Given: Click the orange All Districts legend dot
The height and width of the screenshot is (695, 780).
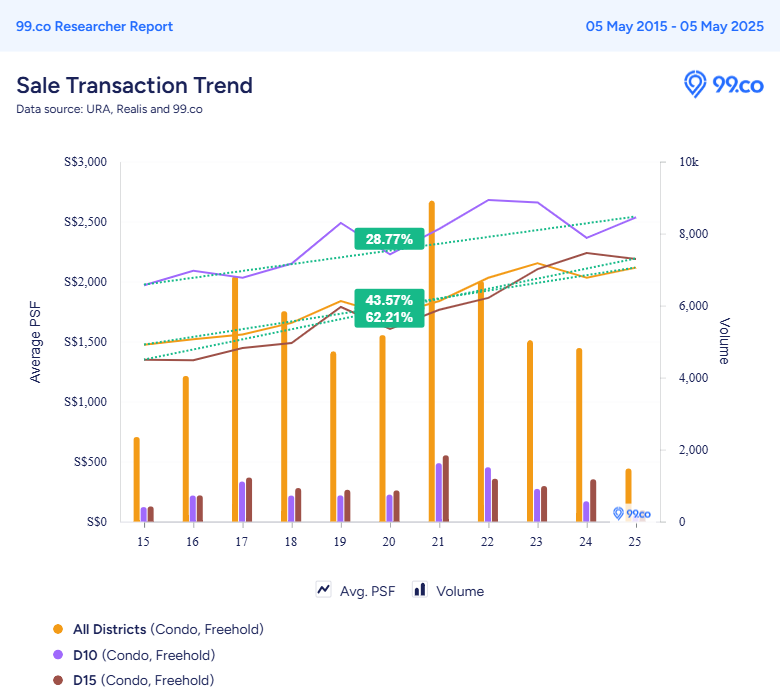Looking at the screenshot, I should tap(58, 629).
